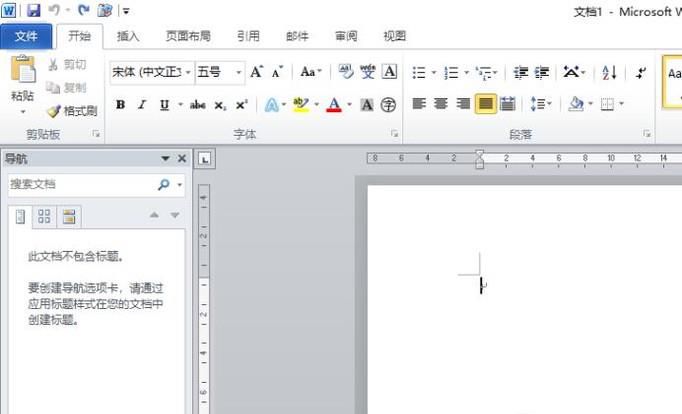
Task: Open the Asian layout (A with x) dropdown
Action: [574, 72]
